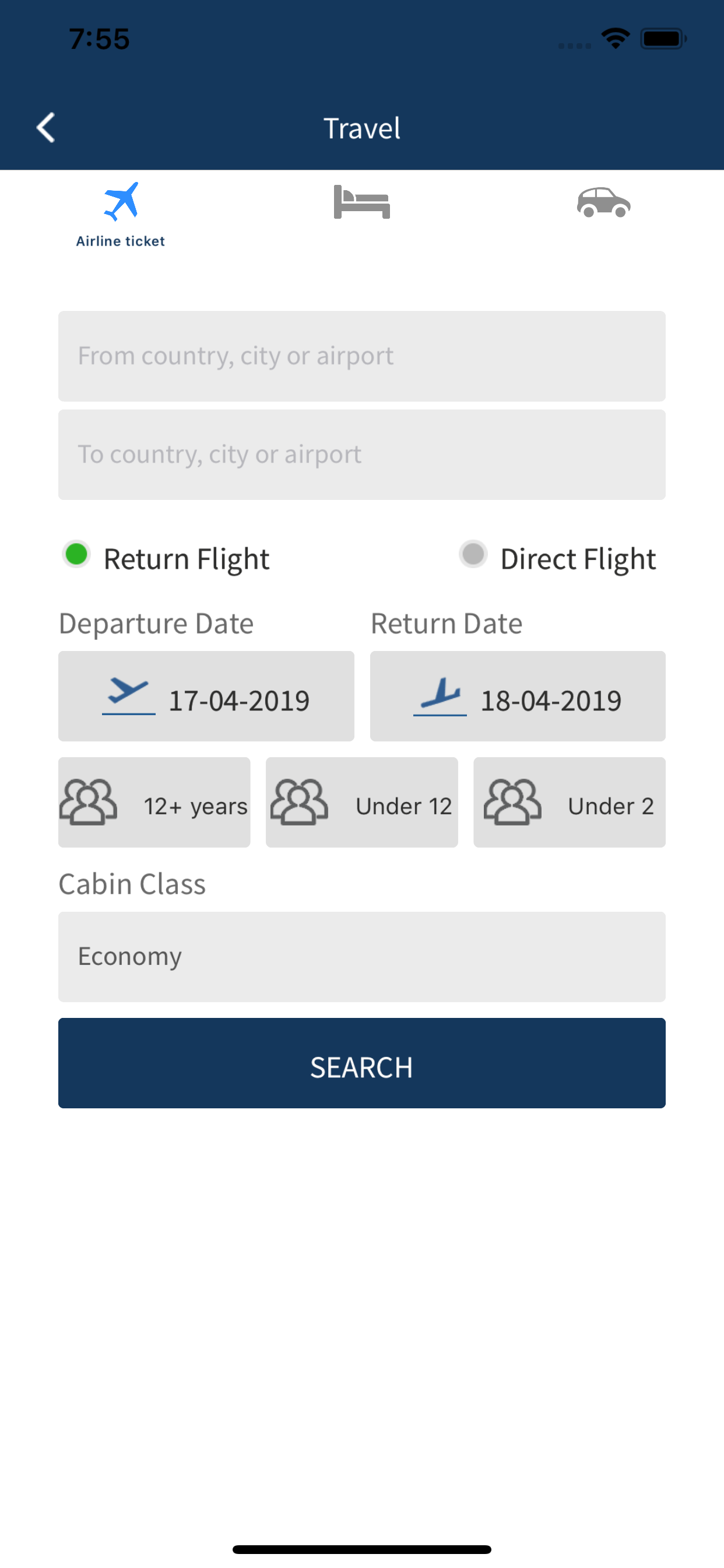Tap the 12+ years passengers icon

[88, 802]
